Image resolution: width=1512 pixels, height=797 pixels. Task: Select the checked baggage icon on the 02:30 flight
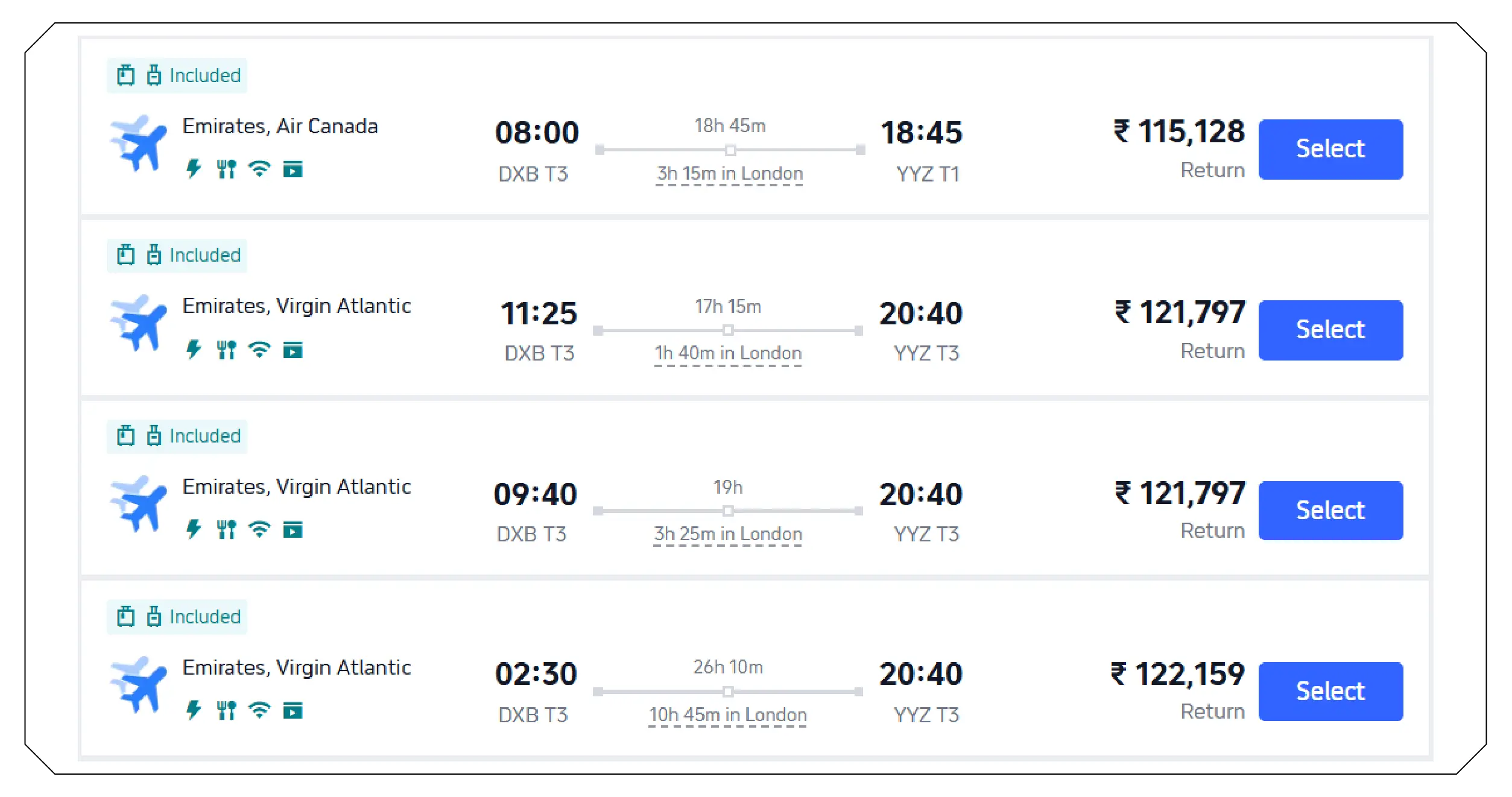154,616
